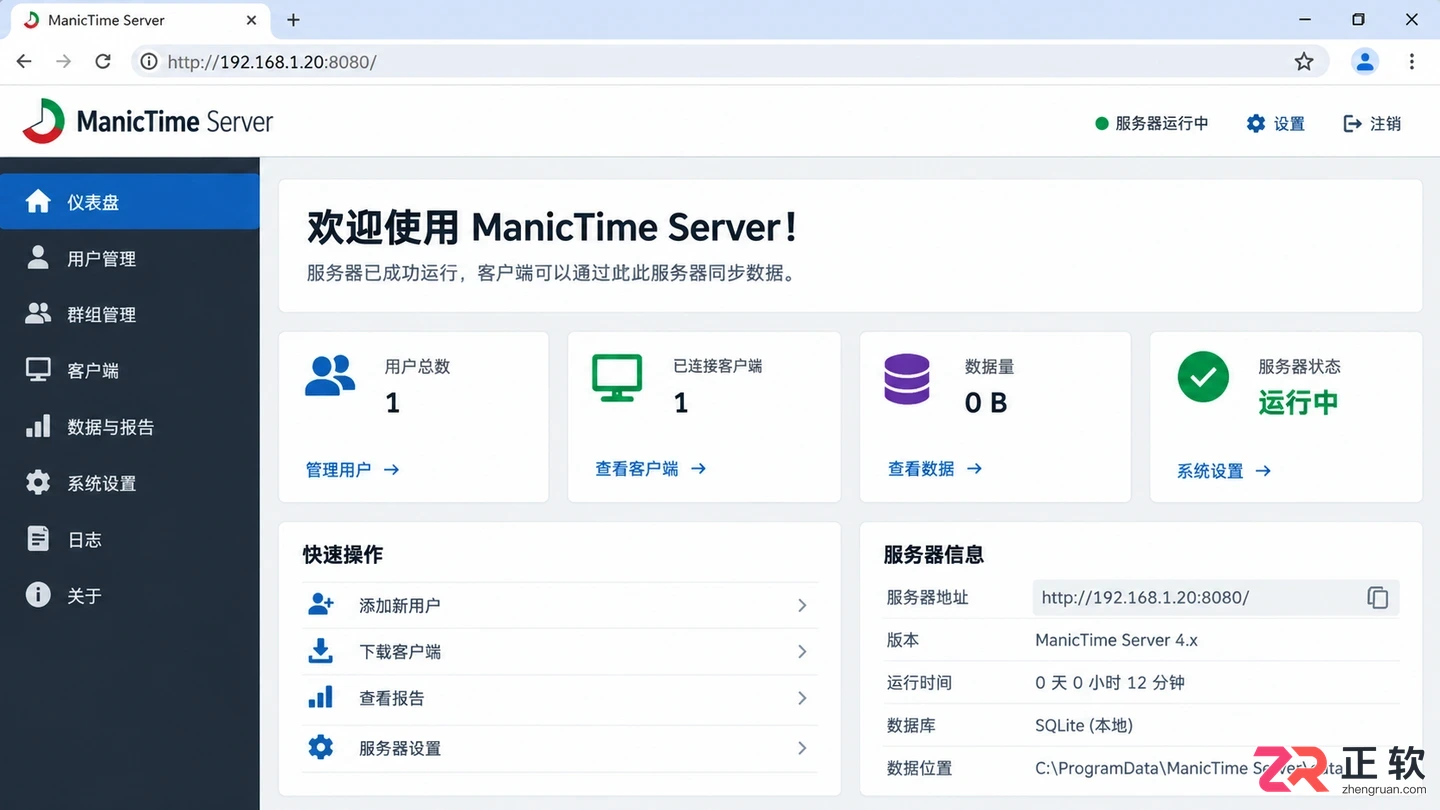Click the bar chart icon next to 数据与报告
The height and width of the screenshot is (810, 1440).
(38, 426)
